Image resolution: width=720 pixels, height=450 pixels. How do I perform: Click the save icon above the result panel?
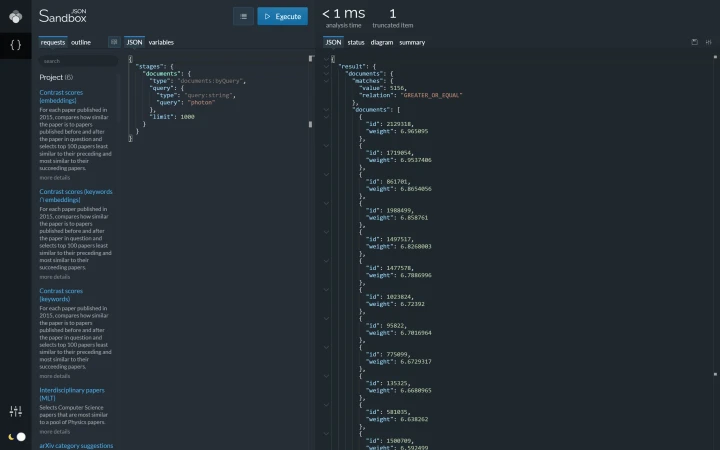tap(694, 42)
